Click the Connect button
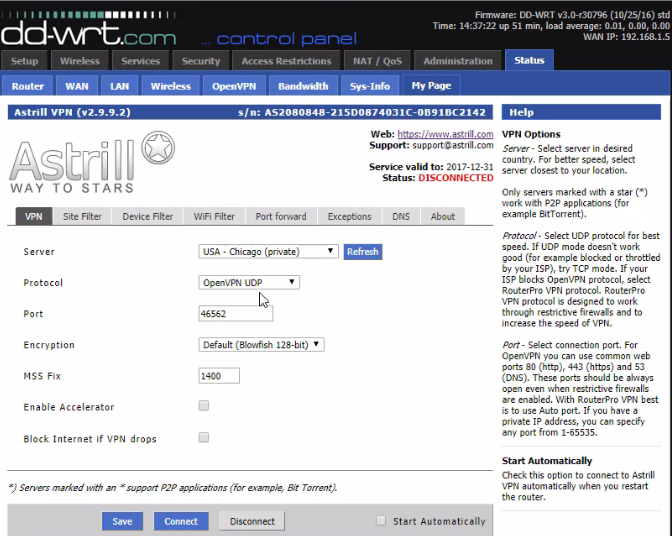This screenshot has height=536, width=672. click(181, 521)
